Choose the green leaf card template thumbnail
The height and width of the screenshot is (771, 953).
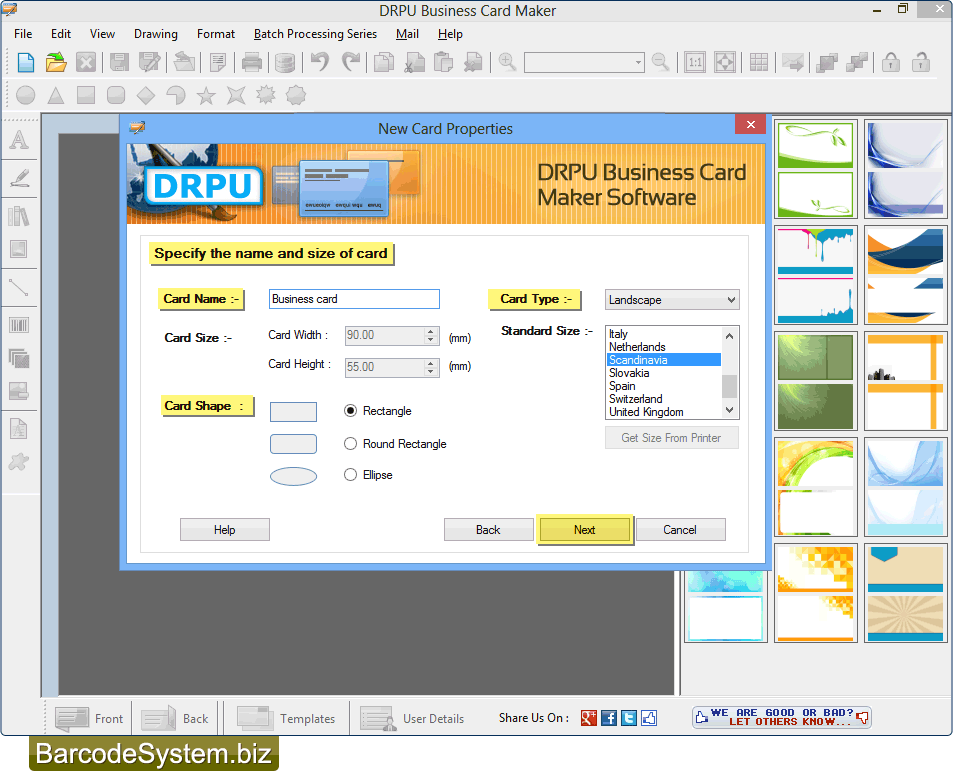point(816,169)
